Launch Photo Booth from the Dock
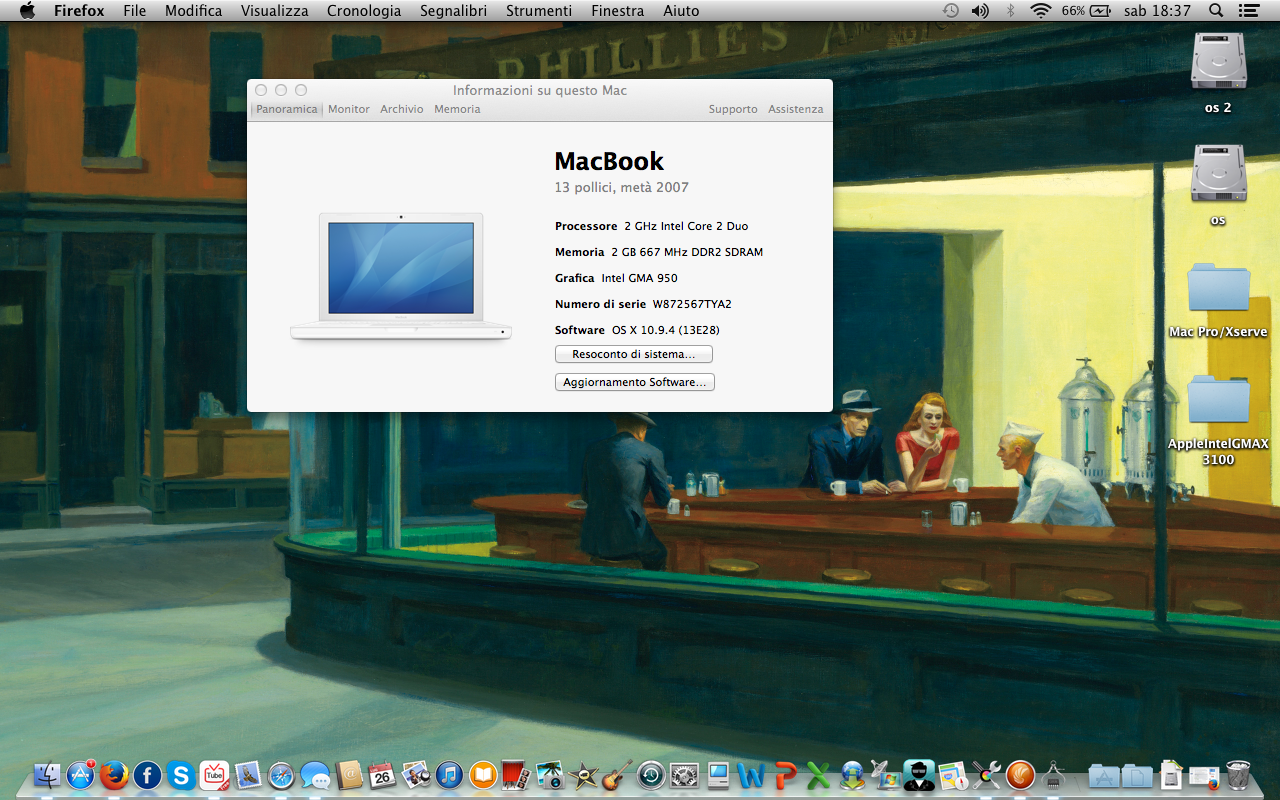The width and height of the screenshot is (1280, 800). (x=515, y=775)
